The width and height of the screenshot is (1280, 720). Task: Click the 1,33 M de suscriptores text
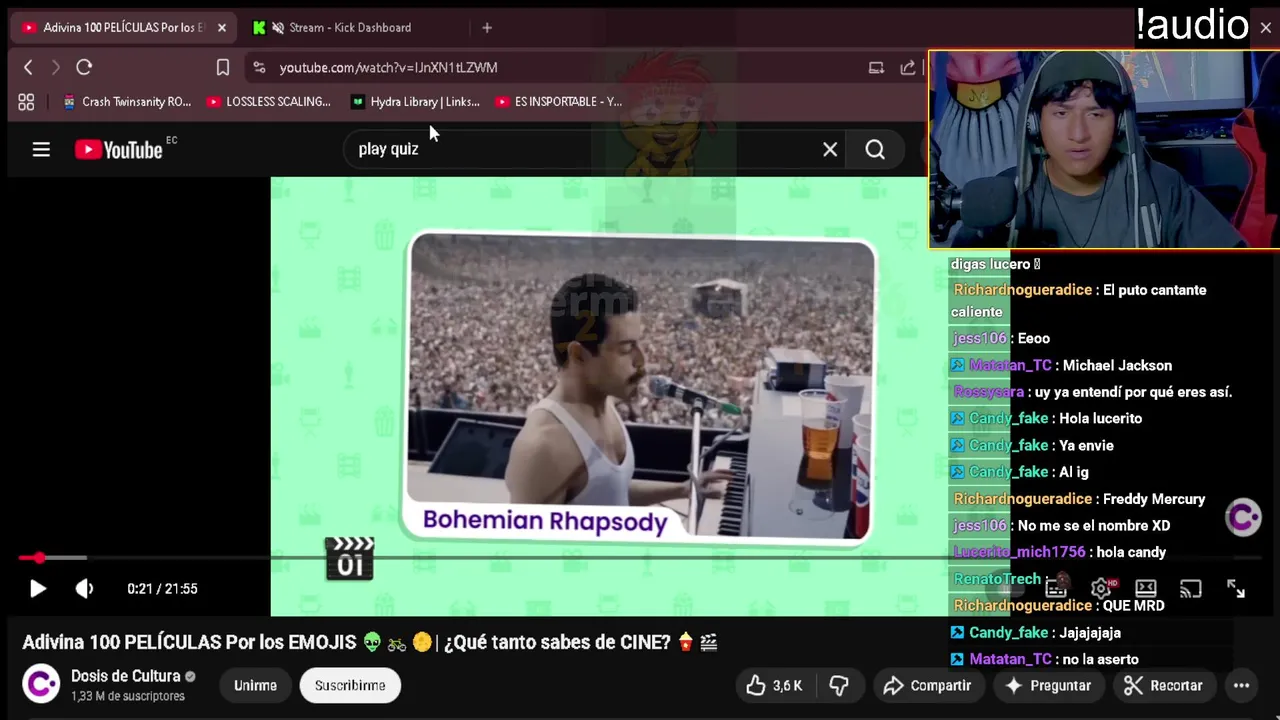point(128,696)
